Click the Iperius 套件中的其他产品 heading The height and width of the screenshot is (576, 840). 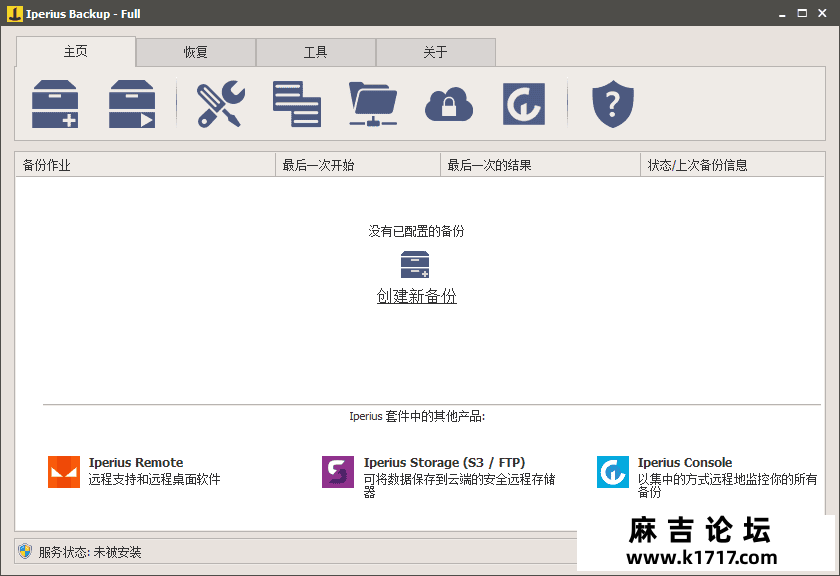(417, 416)
